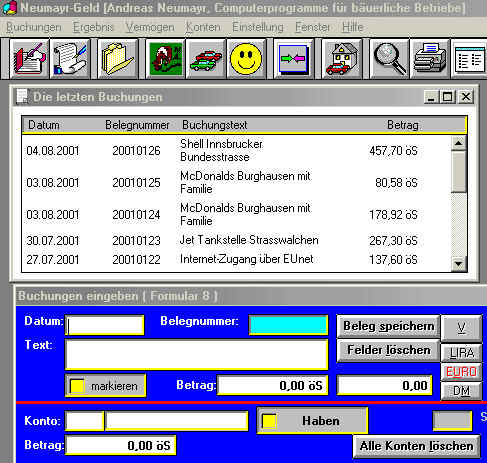Screen dimensions: 487x463
Task: Open the Buchungen menu
Action: point(34,27)
